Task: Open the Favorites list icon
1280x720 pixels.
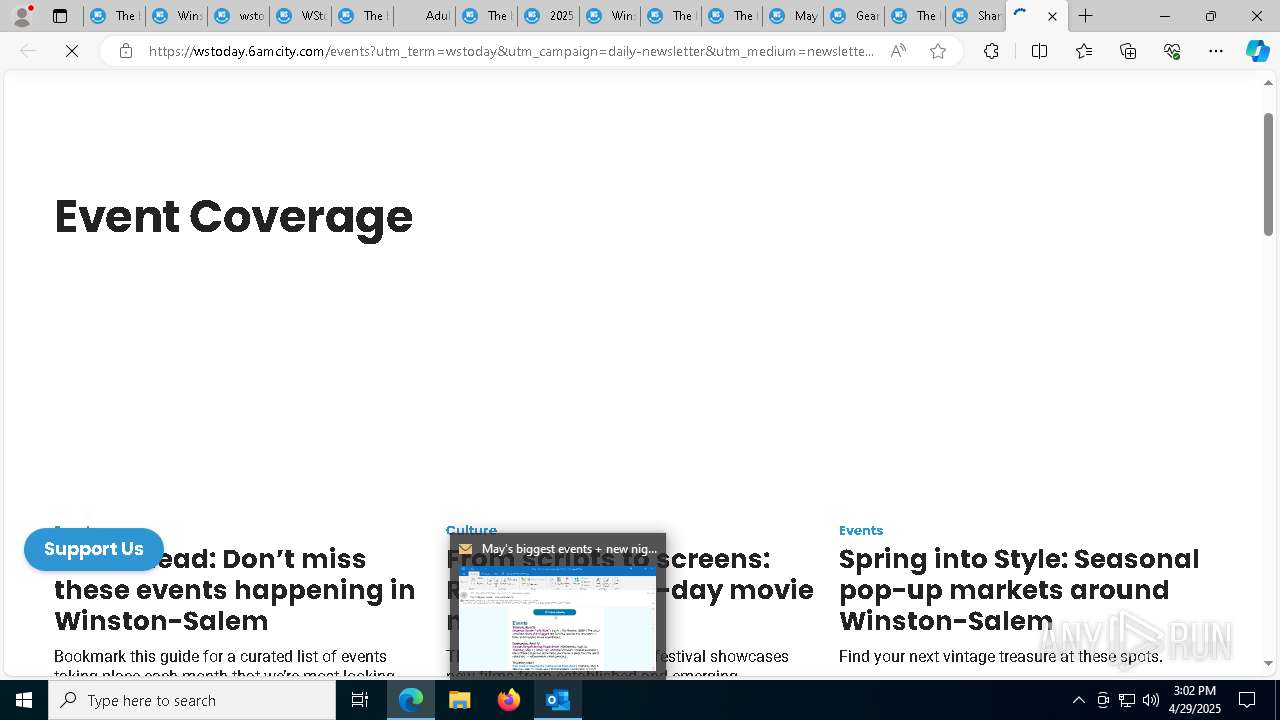Action: [1084, 51]
